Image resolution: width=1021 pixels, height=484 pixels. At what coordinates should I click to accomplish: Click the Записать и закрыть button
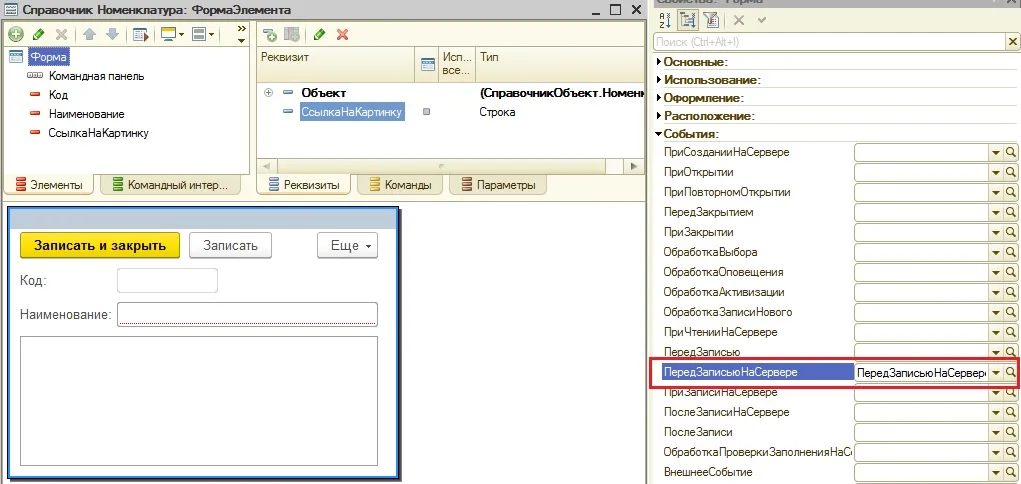[x=100, y=246]
